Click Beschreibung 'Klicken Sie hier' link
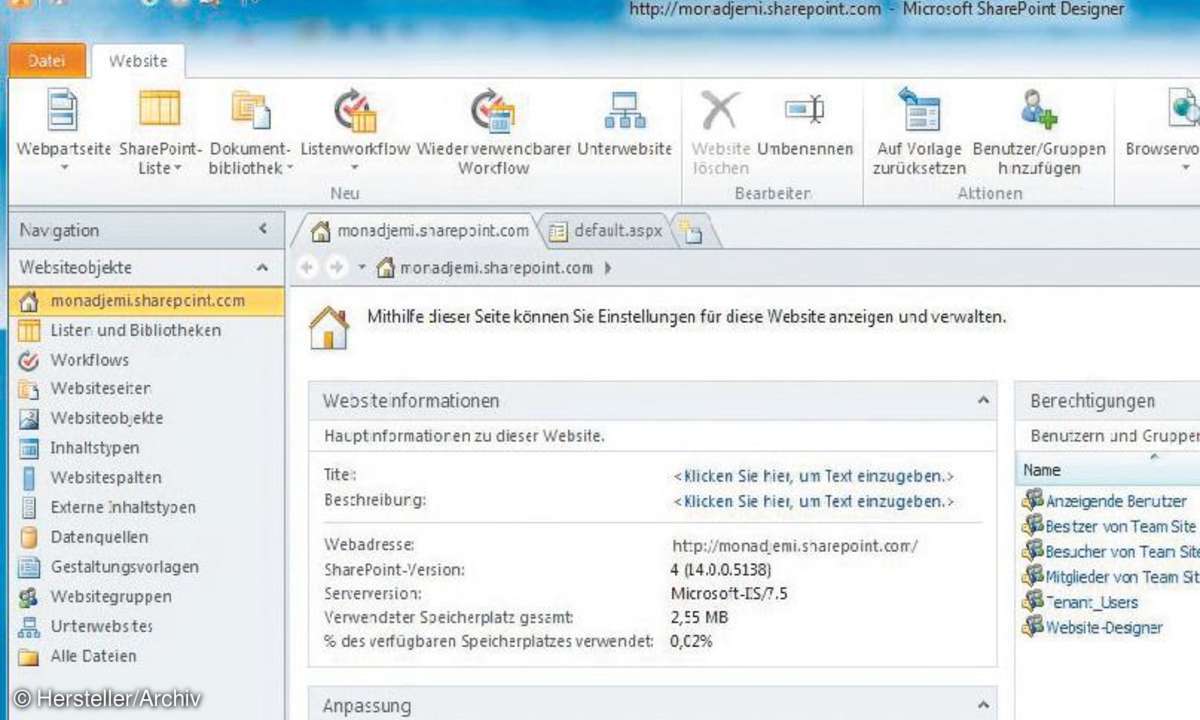1200x720 pixels. (814, 501)
